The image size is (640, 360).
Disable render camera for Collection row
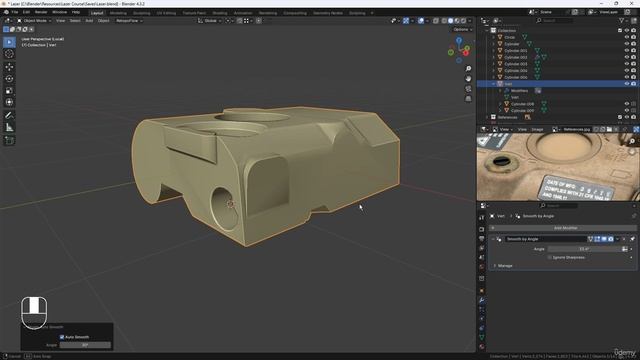pos(633,31)
